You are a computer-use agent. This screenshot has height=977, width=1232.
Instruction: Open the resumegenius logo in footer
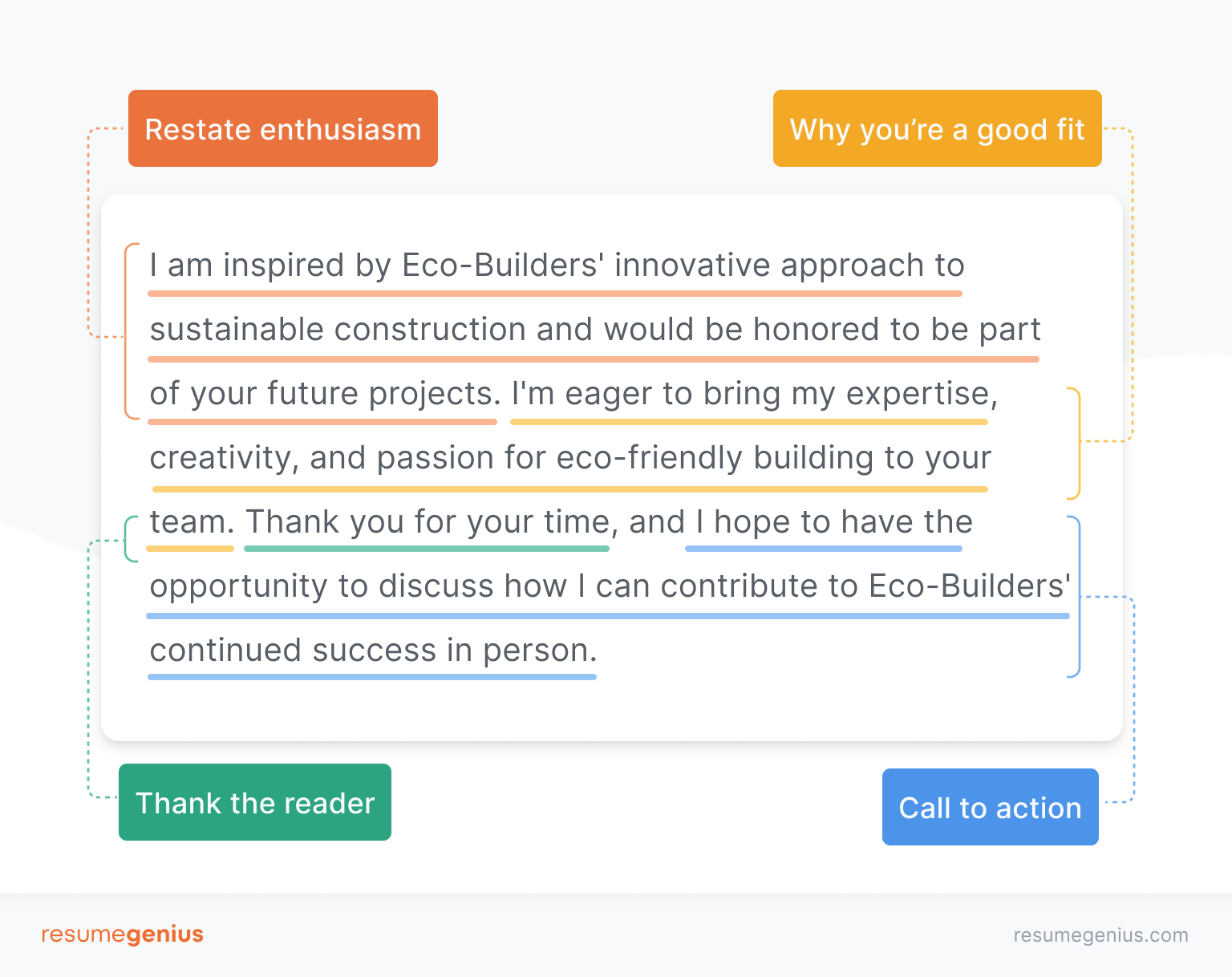point(122,934)
